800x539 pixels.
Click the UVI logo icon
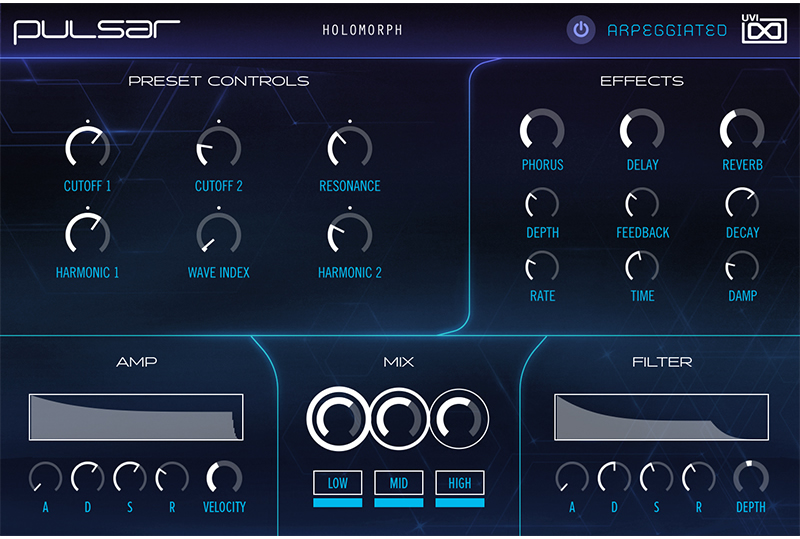click(x=764, y=29)
